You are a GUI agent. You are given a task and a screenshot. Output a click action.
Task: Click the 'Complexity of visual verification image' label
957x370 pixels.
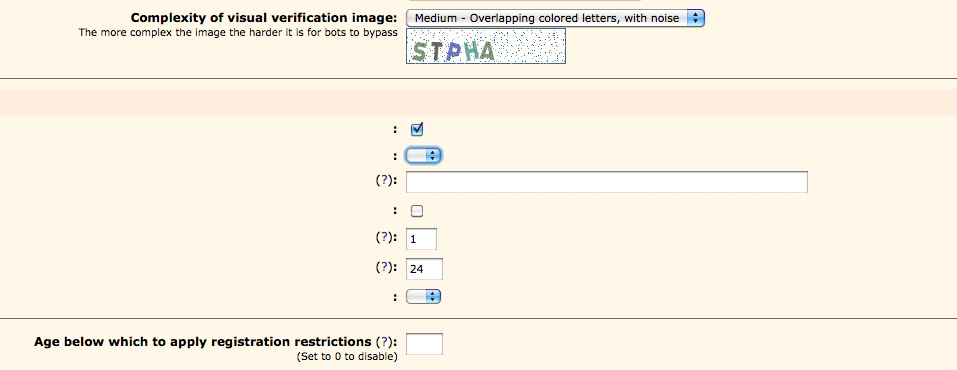coord(264,18)
